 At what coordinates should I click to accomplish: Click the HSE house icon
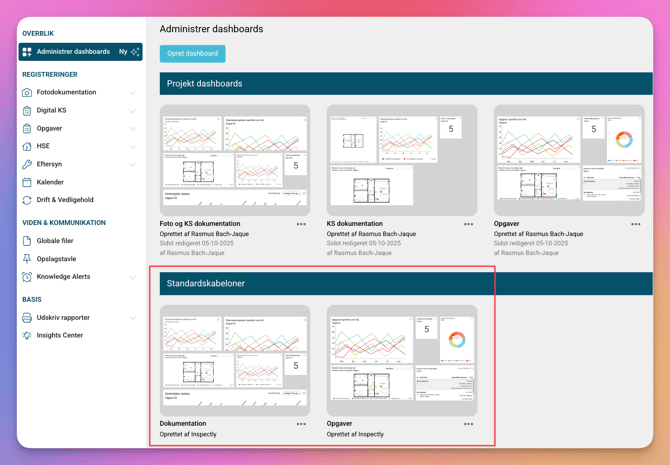[x=27, y=147]
